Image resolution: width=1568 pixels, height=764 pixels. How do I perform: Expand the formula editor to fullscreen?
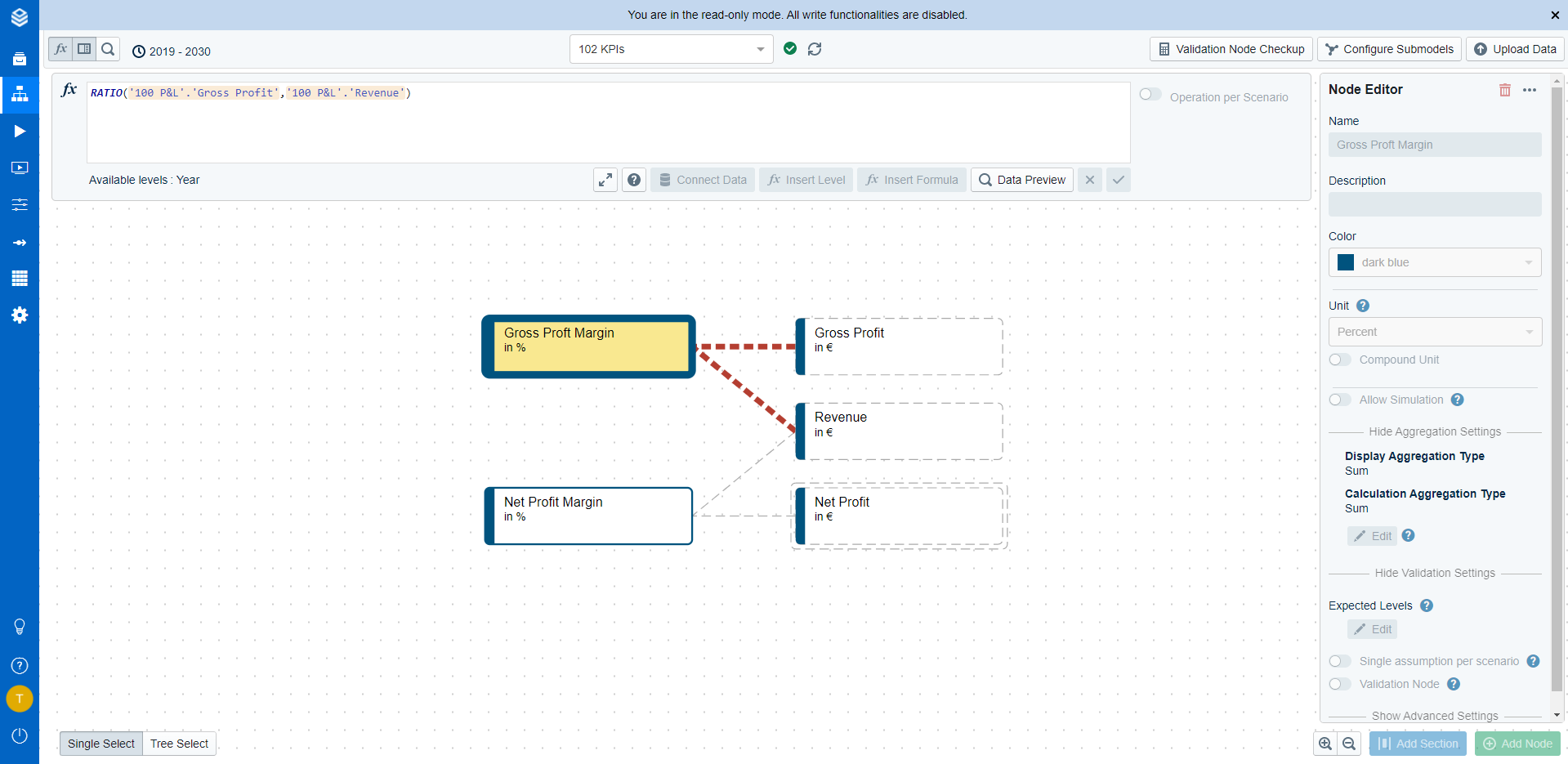pyautogui.click(x=605, y=180)
